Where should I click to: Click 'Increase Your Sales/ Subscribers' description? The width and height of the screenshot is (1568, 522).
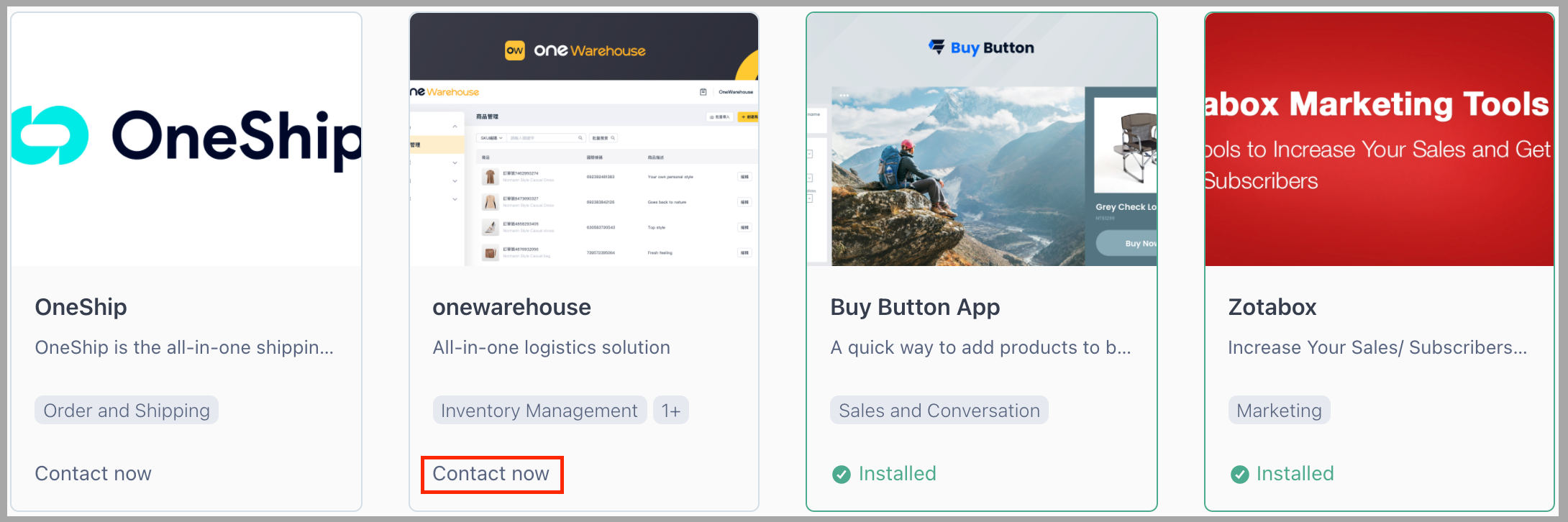1377,347
